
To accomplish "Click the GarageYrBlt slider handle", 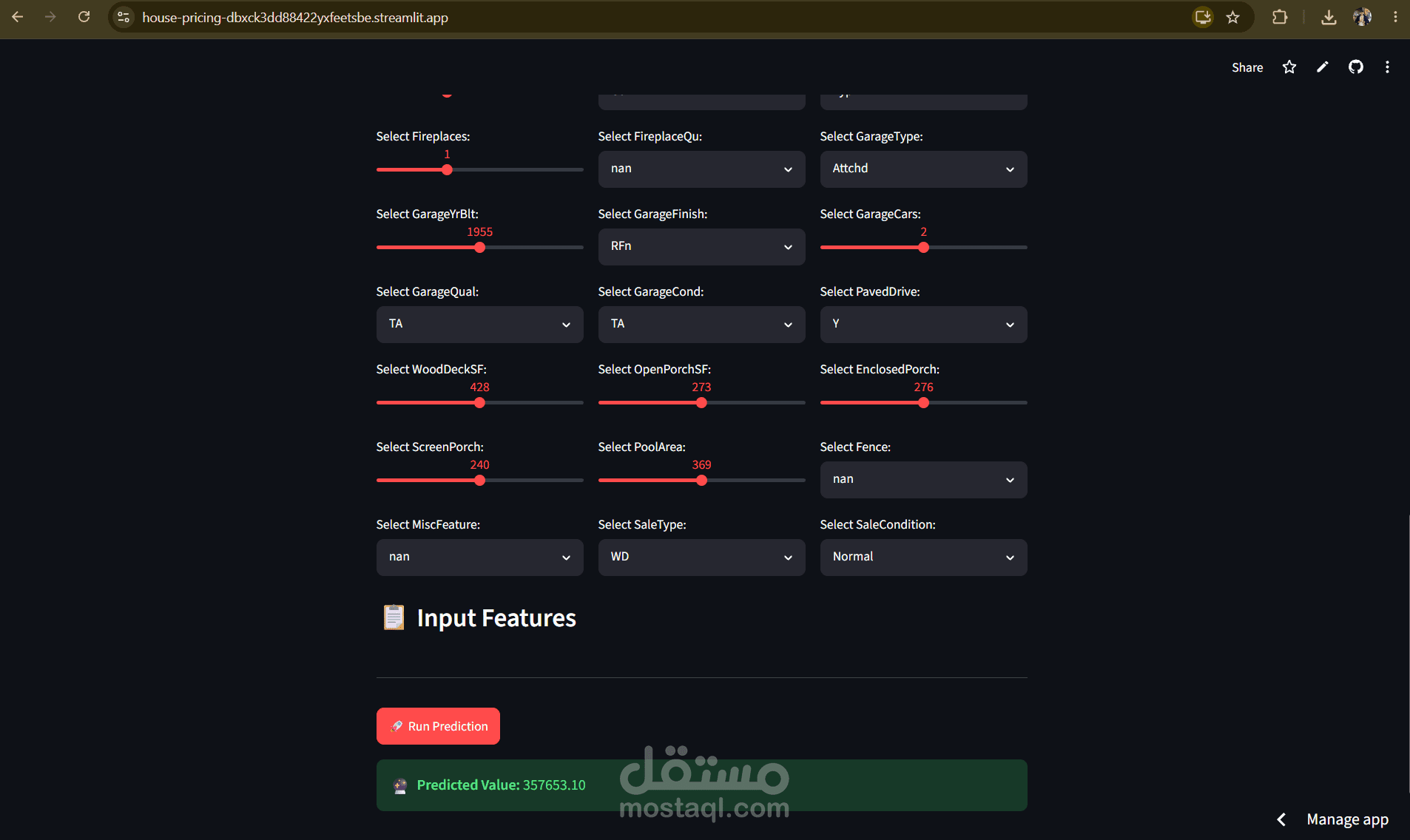I will pyautogui.click(x=479, y=248).
